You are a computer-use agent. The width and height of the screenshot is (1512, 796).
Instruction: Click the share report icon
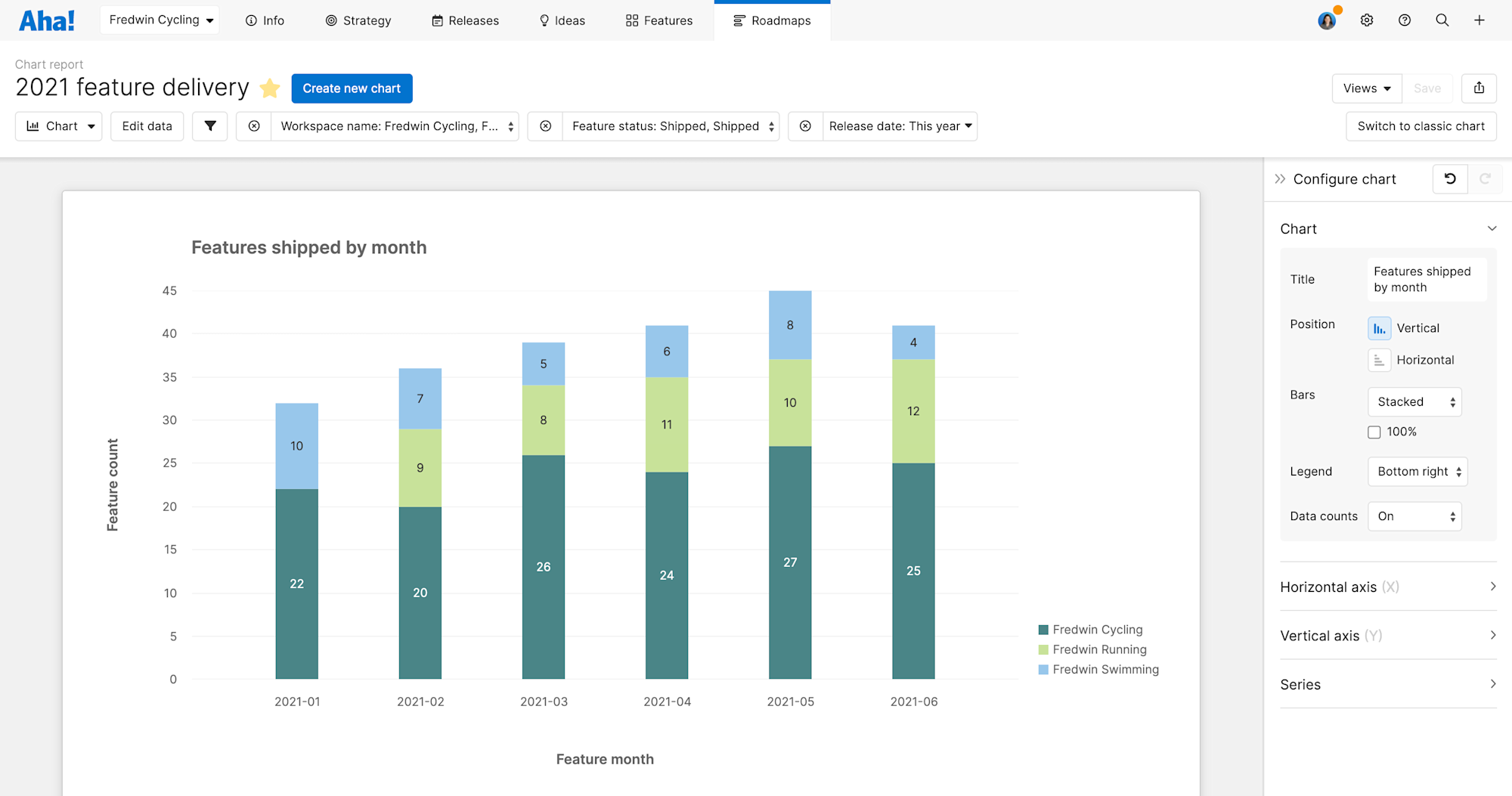tap(1479, 88)
